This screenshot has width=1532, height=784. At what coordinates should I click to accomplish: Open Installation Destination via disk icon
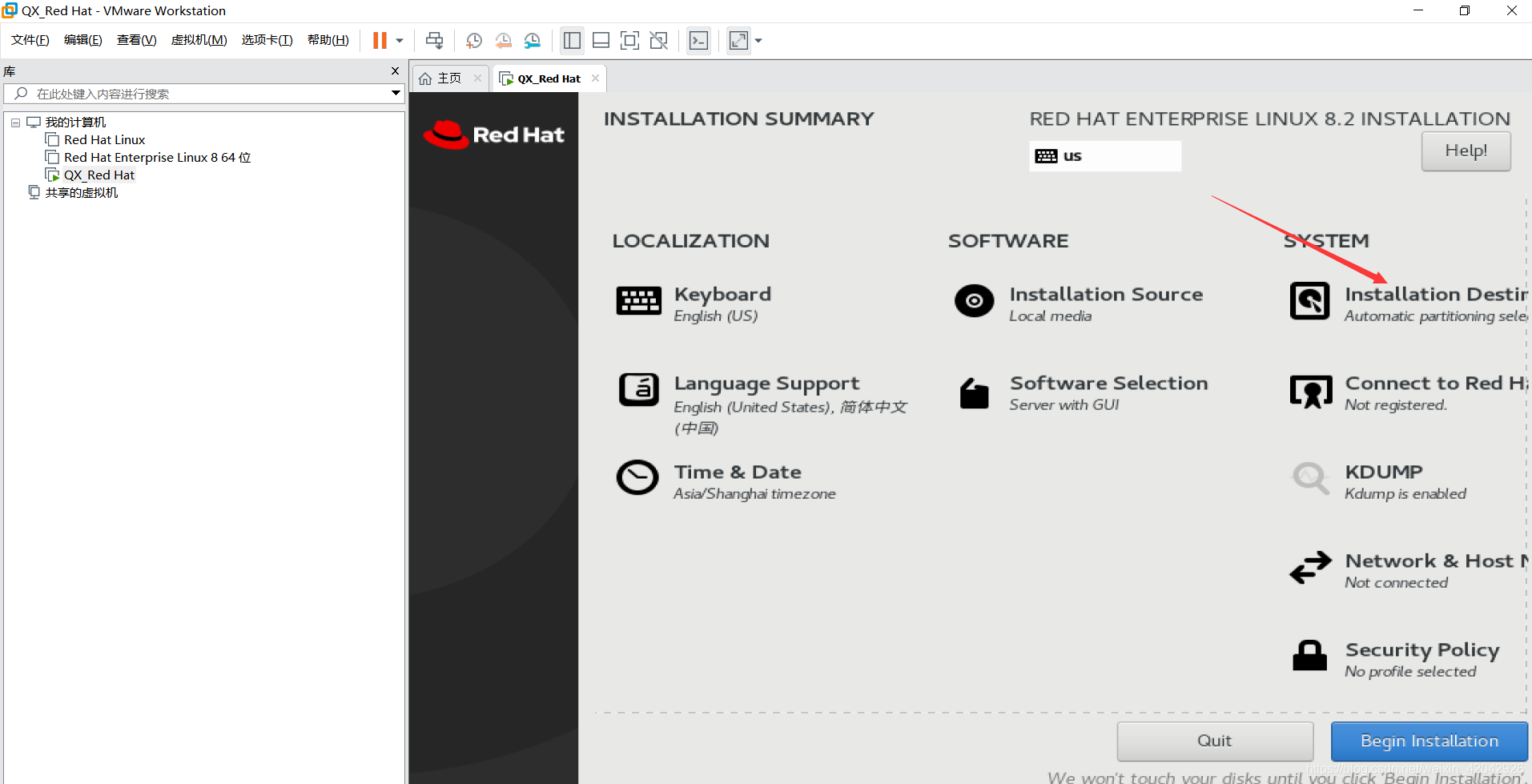tap(1310, 301)
